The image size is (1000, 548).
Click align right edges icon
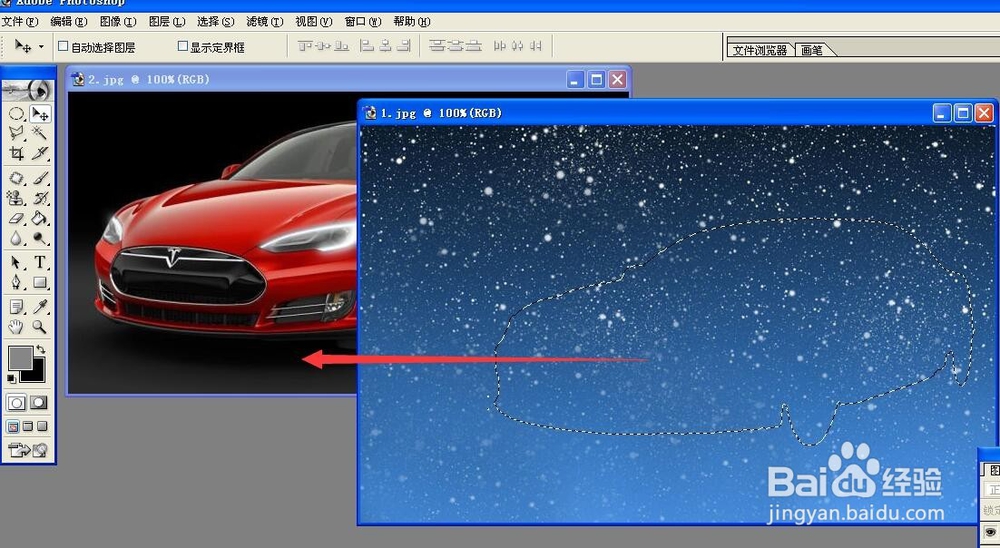pos(403,46)
